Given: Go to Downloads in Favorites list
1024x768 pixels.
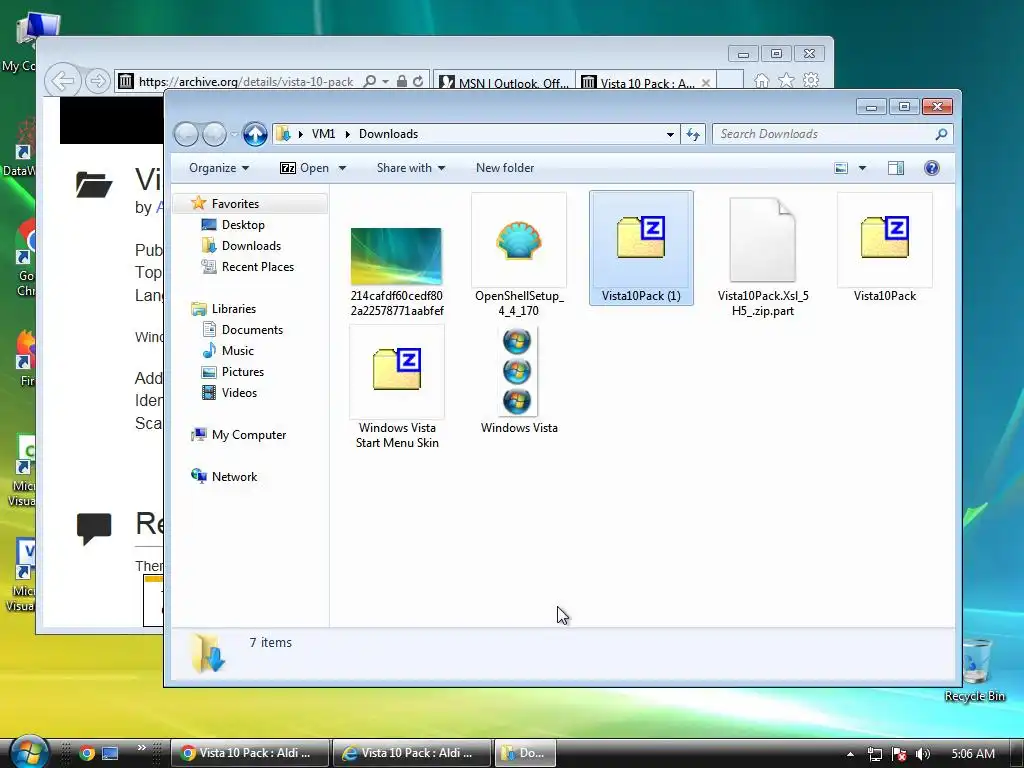Looking at the screenshot, I should pos(251,246).
